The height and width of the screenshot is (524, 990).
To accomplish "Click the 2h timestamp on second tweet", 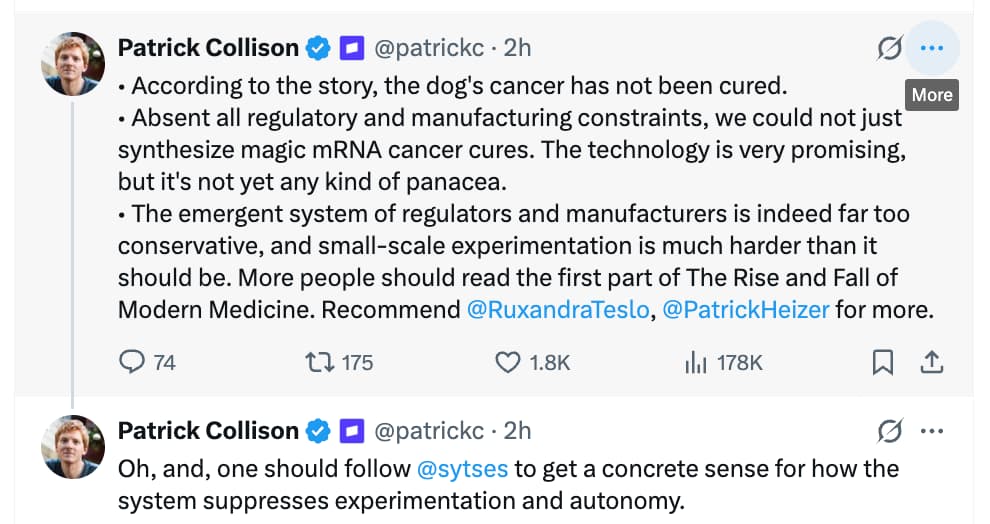I will (517, 431).
